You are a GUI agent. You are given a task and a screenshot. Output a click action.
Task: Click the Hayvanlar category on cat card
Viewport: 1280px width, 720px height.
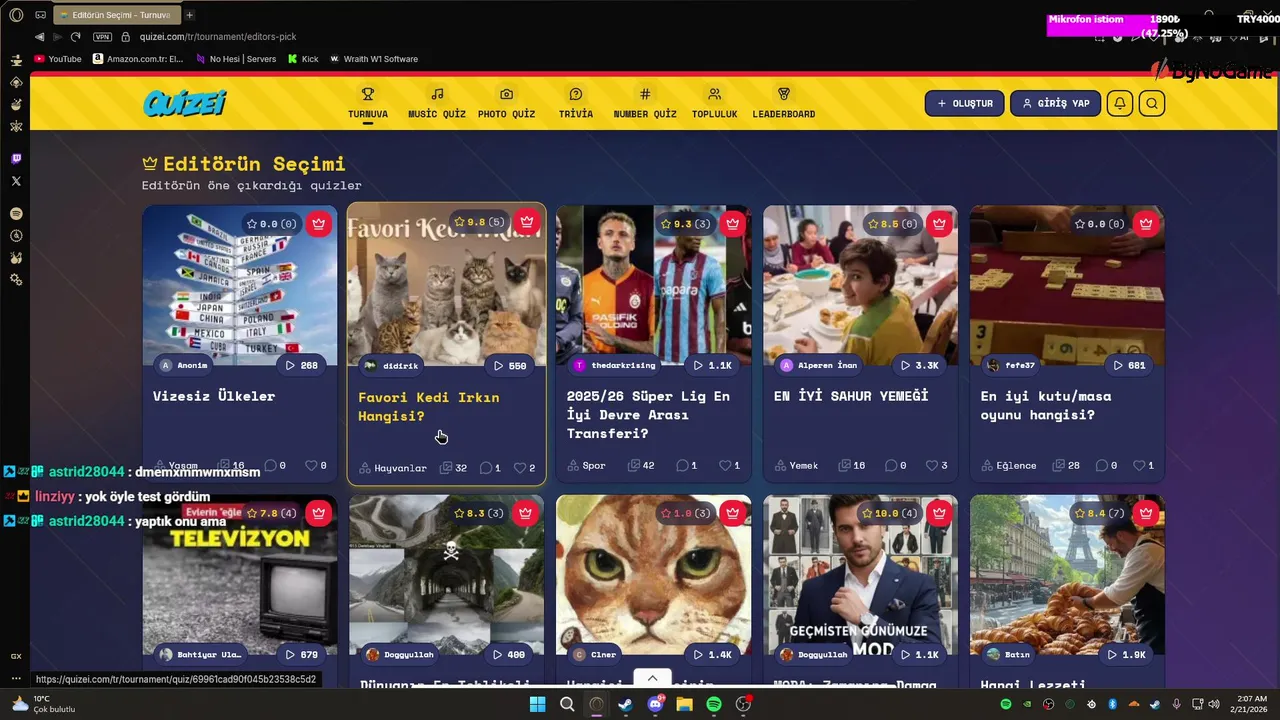393,468
